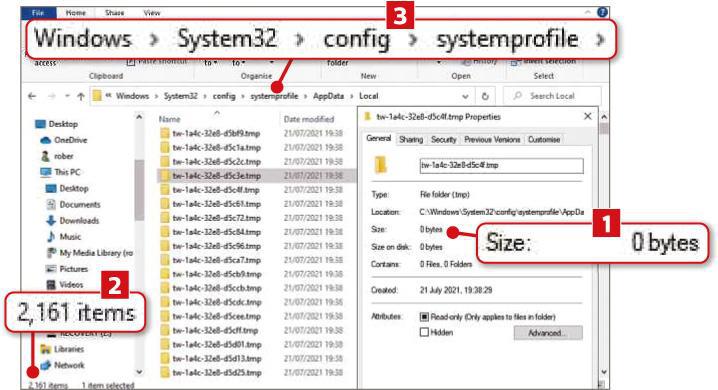This screenshot has width=718, height=390.
Task: Open Music note icon in sidebar
Action: pyautogui.click(x=51, y=237)
